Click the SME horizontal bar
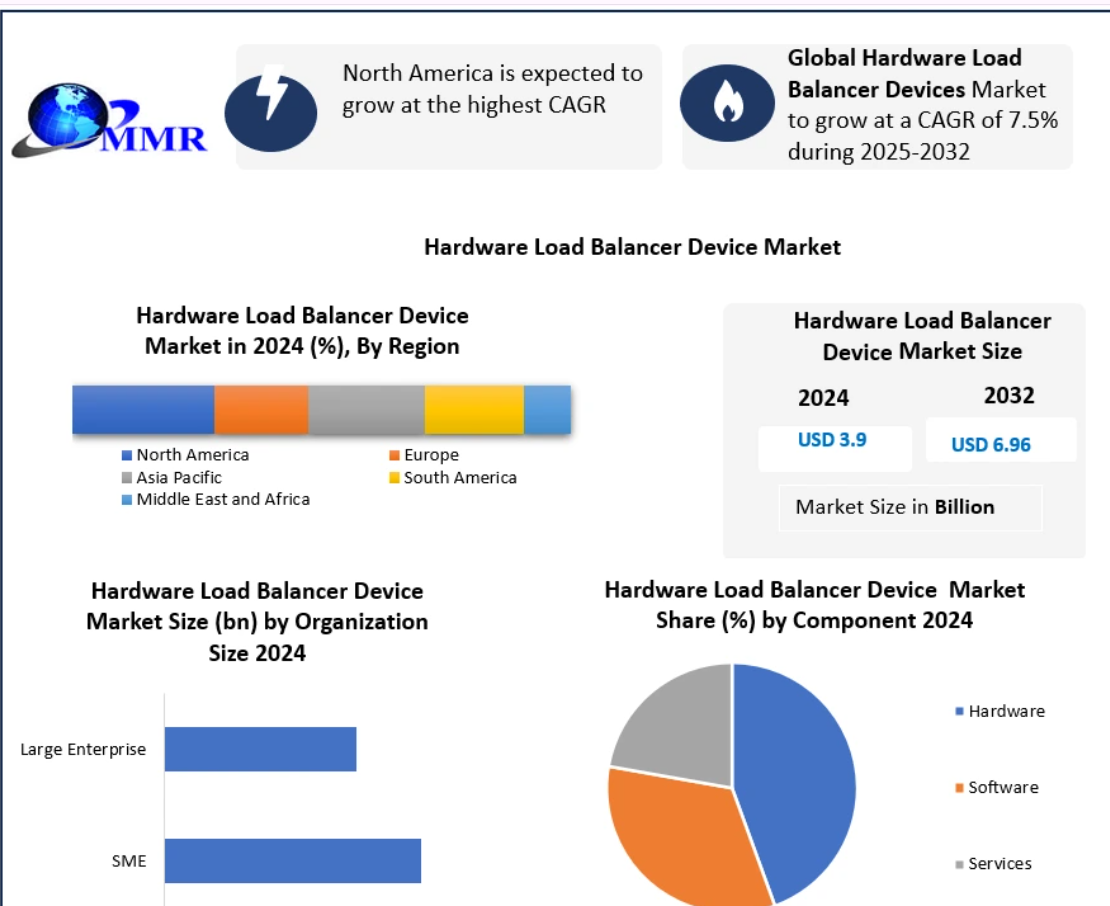The width and height of the screenshot is (1110, 906). [x=292, y=860]
